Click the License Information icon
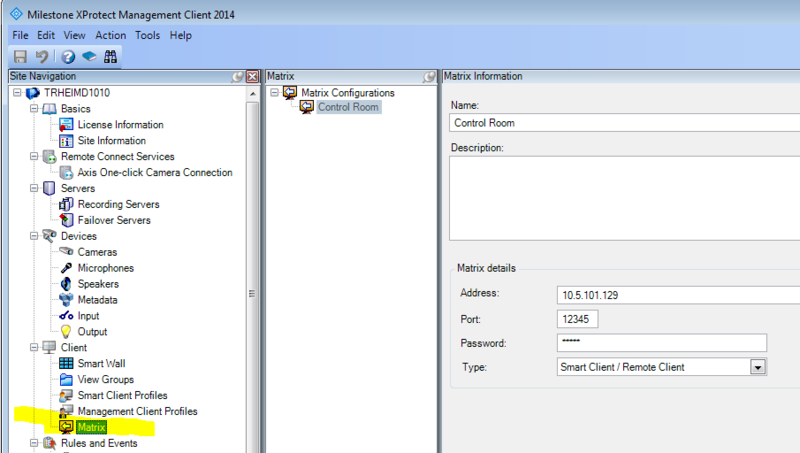This screenshot has width=800, height=453. coord(66,124)
